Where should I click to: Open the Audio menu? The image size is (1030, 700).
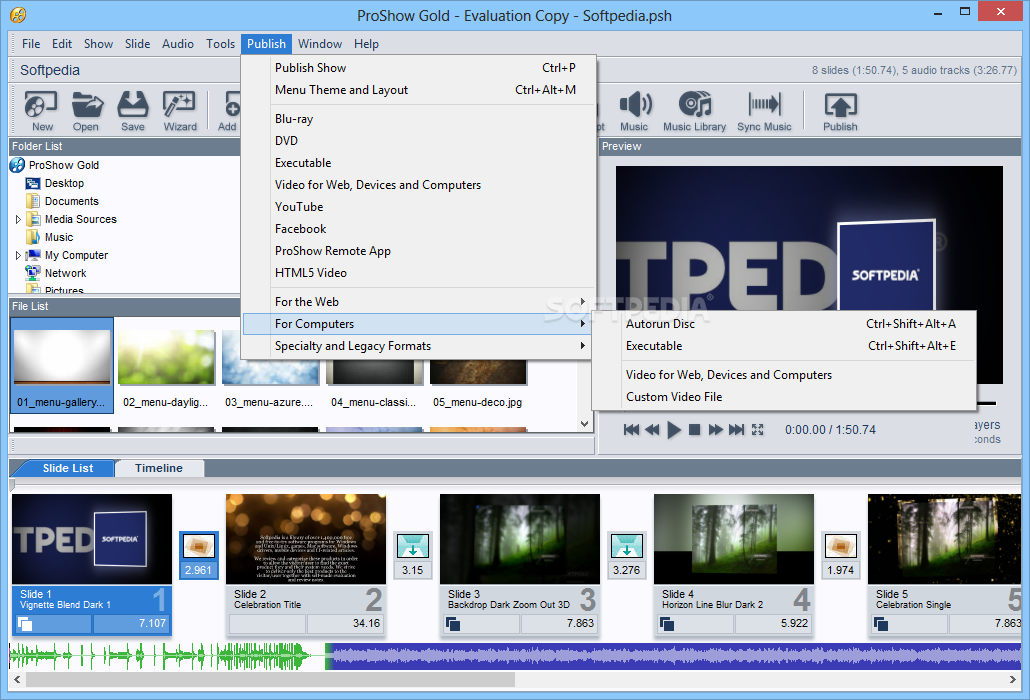coord(177,44)
